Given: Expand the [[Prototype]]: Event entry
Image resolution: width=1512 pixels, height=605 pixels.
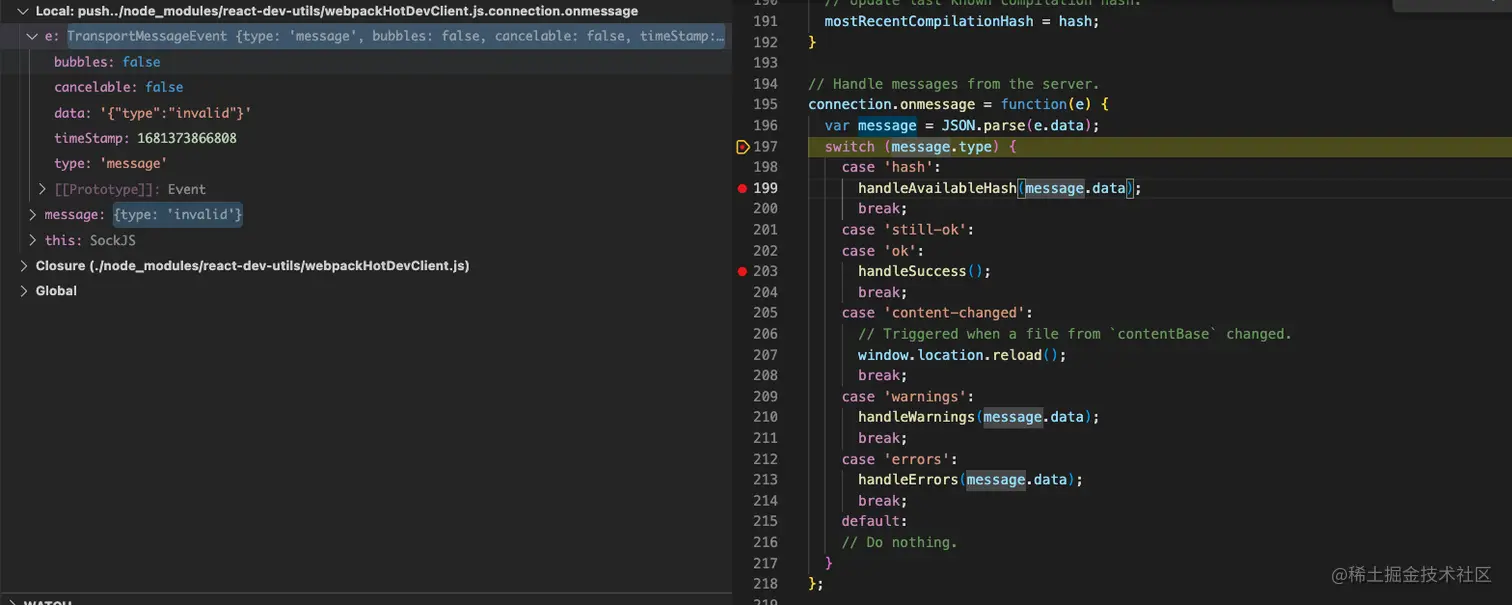Looking at the screenshot, I should click(x=42, y=189).
